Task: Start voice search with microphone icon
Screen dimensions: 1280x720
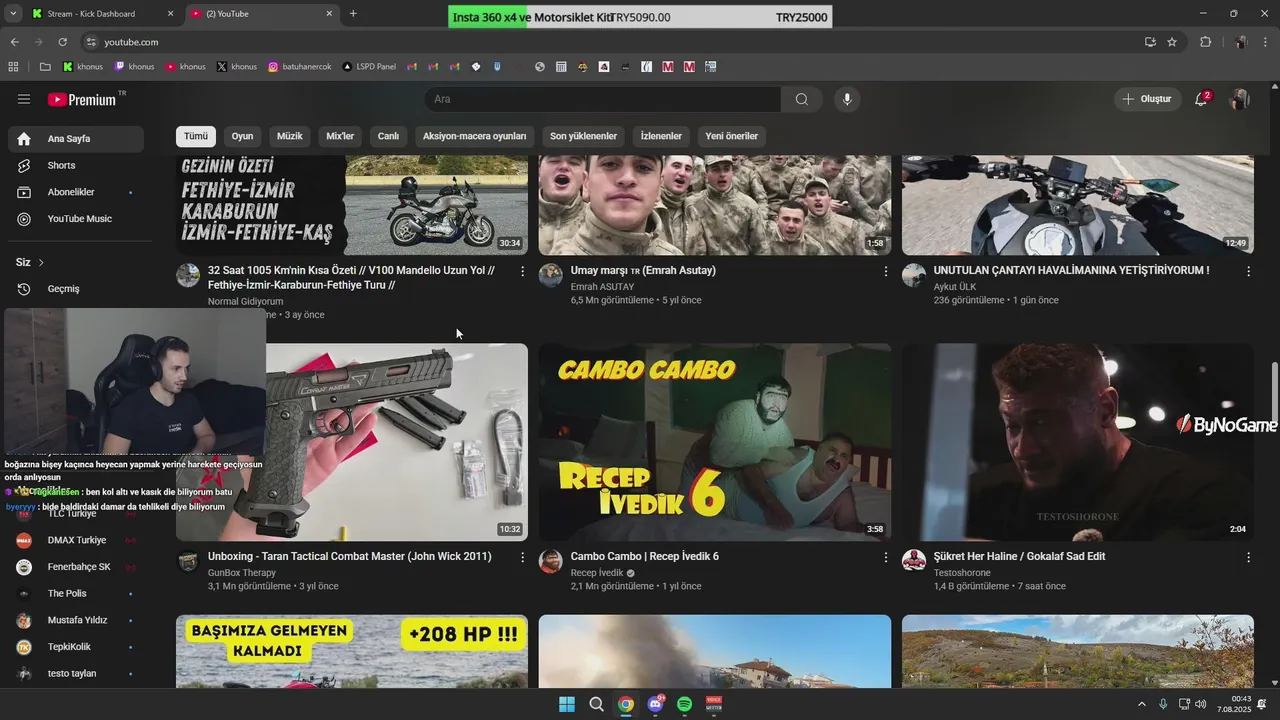Action: click(x=847, y=99)
